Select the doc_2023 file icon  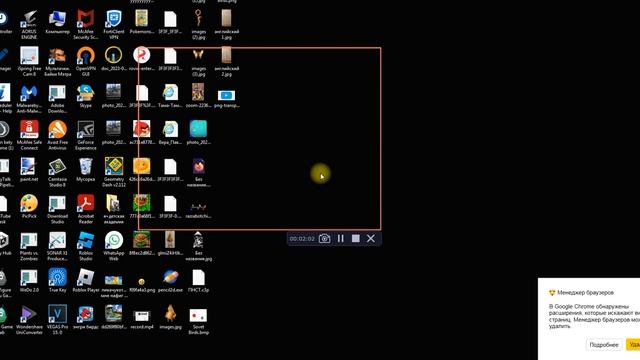[113, 59]
